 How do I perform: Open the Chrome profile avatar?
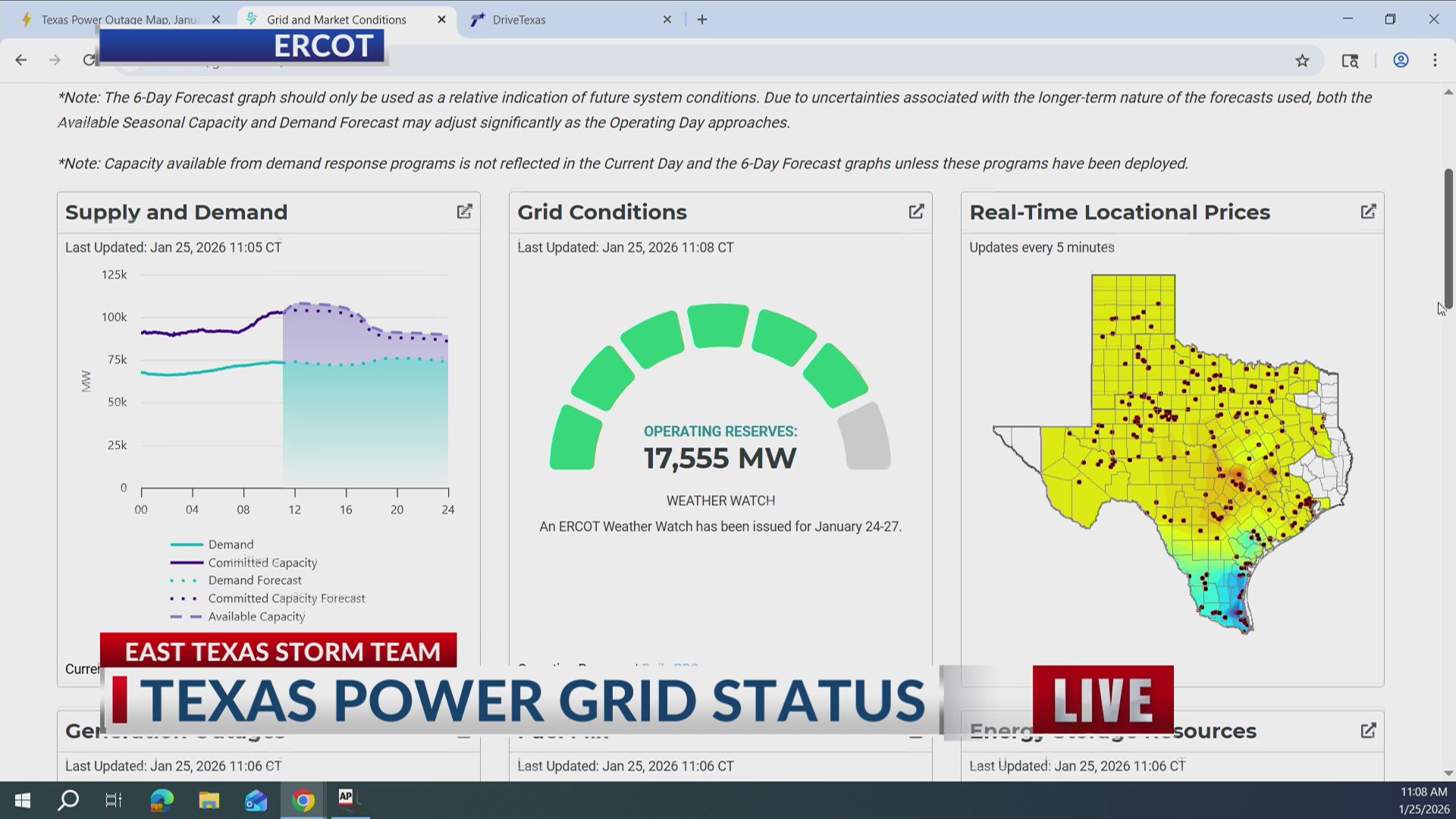click(x=1400, y=60)
